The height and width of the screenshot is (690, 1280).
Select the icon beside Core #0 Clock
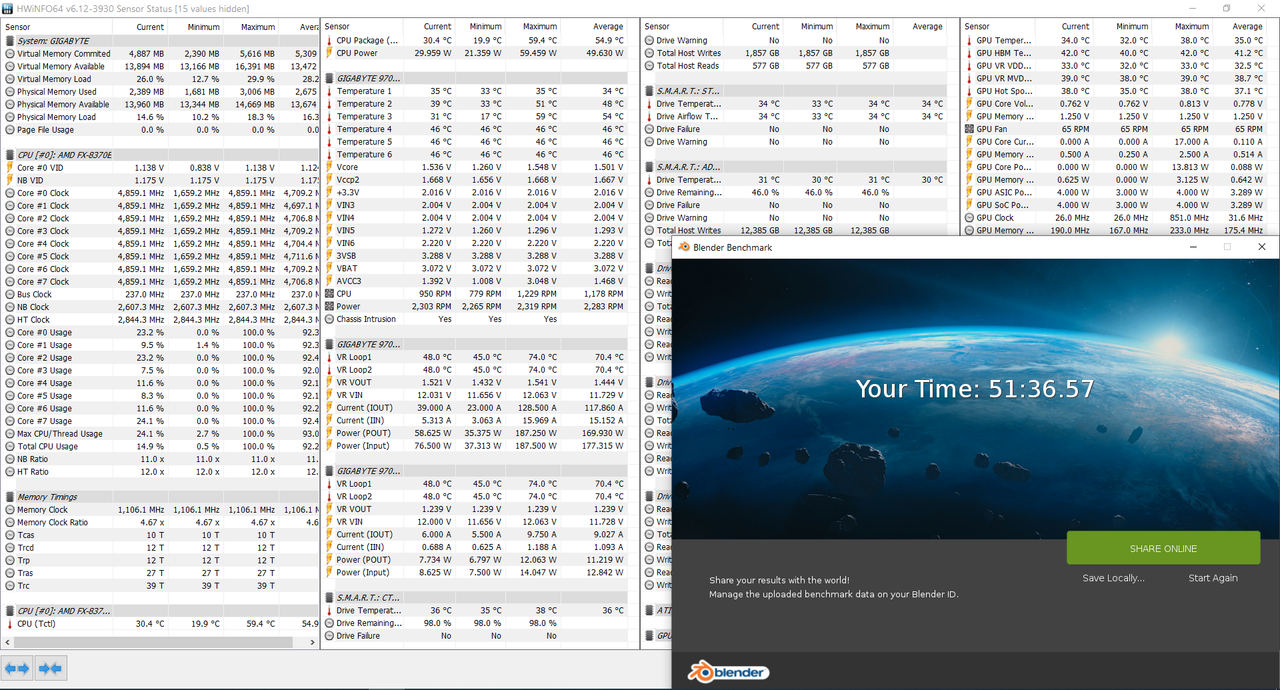10,193
